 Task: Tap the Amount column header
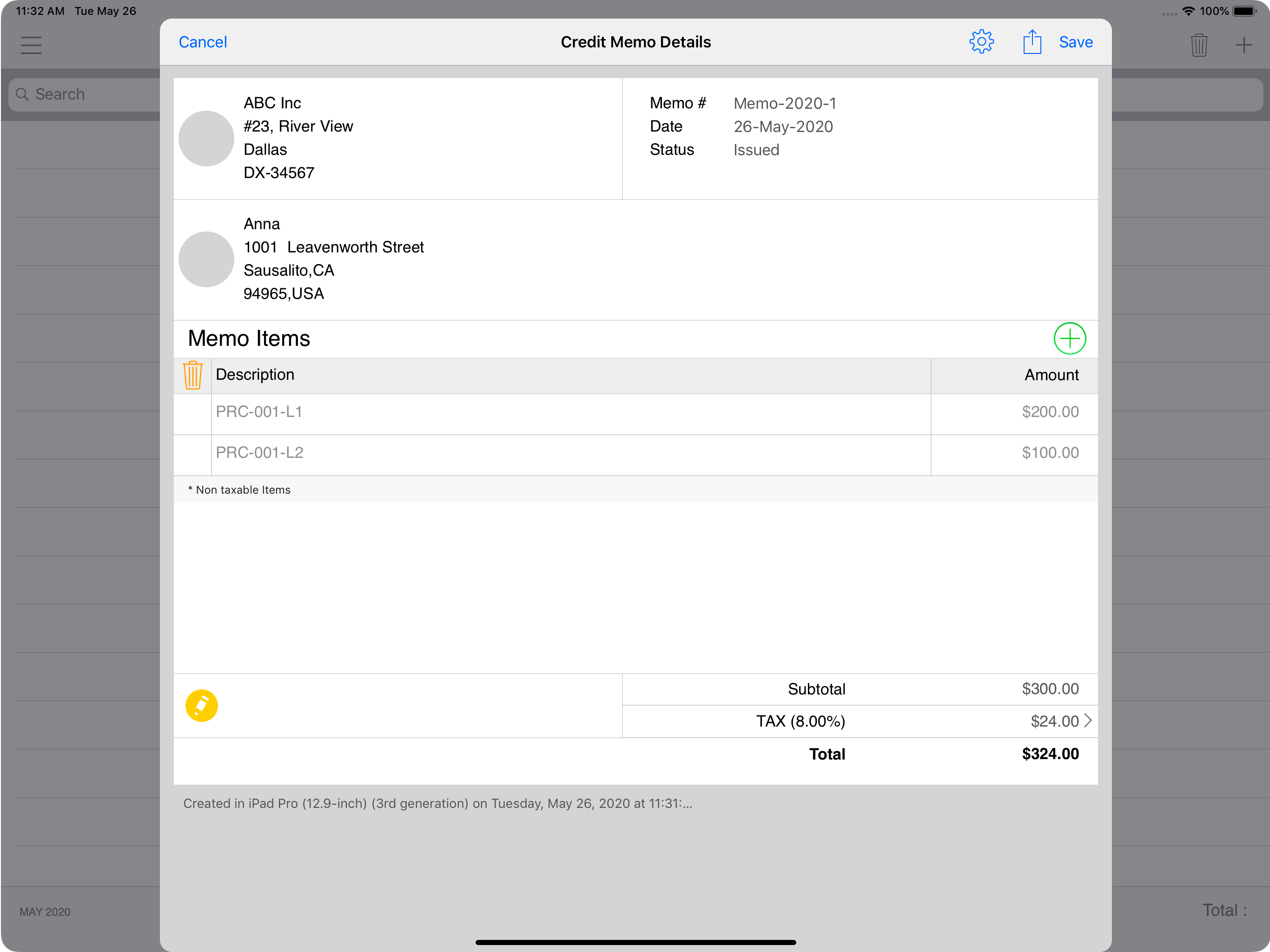coord(1051,375)
